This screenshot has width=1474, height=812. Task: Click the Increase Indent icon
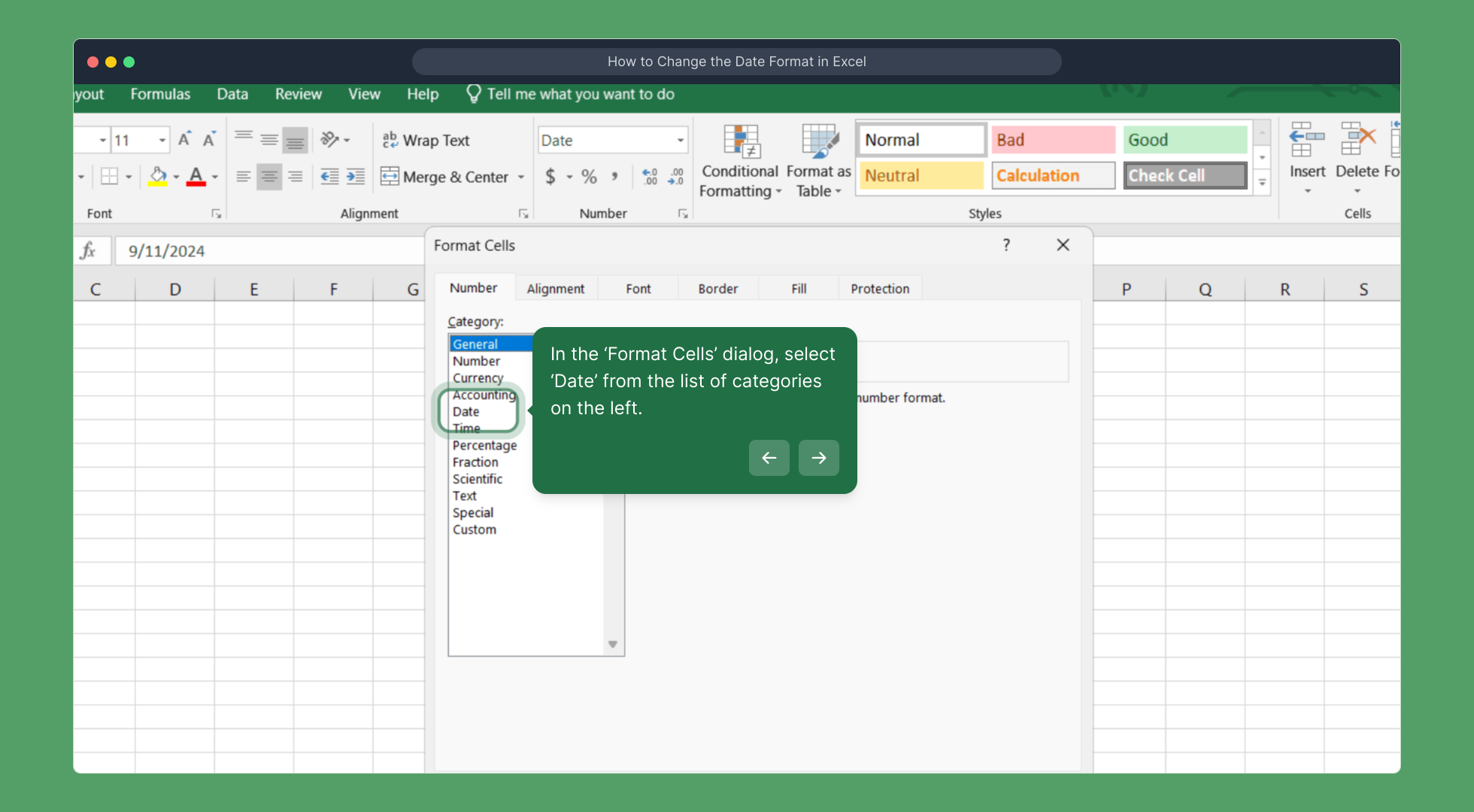[355, 177]
